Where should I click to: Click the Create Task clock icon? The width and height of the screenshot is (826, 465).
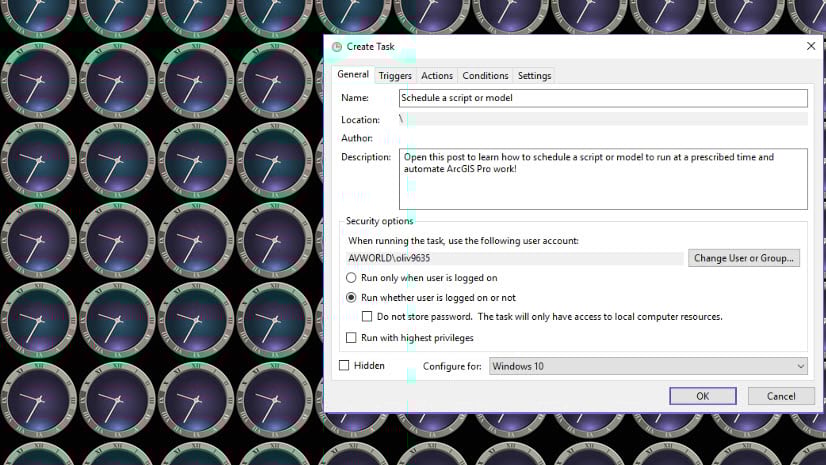(337, 47)
